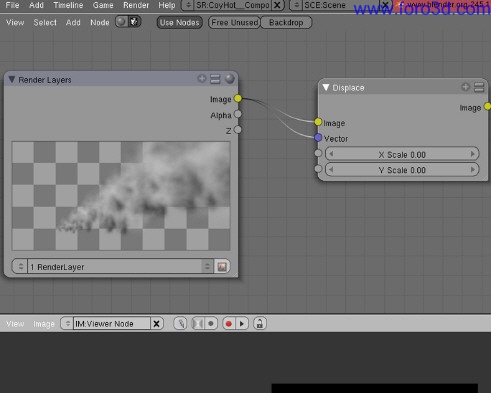The height and width of the screenshot is (393, 491).
Task: Open the Timeline menu
Action: 68,5
